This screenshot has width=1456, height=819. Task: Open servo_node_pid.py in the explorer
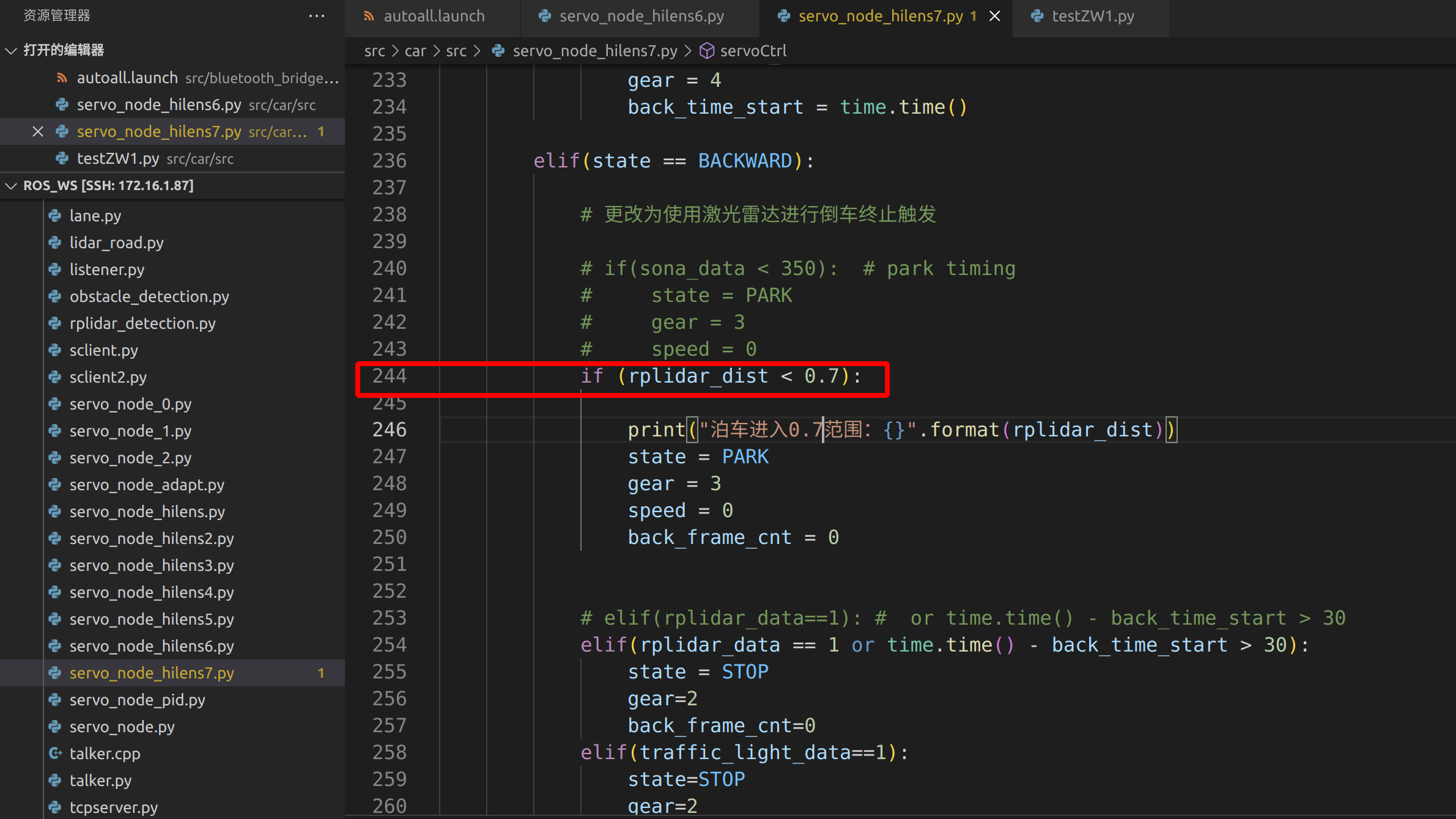click(x=137, y=700)
